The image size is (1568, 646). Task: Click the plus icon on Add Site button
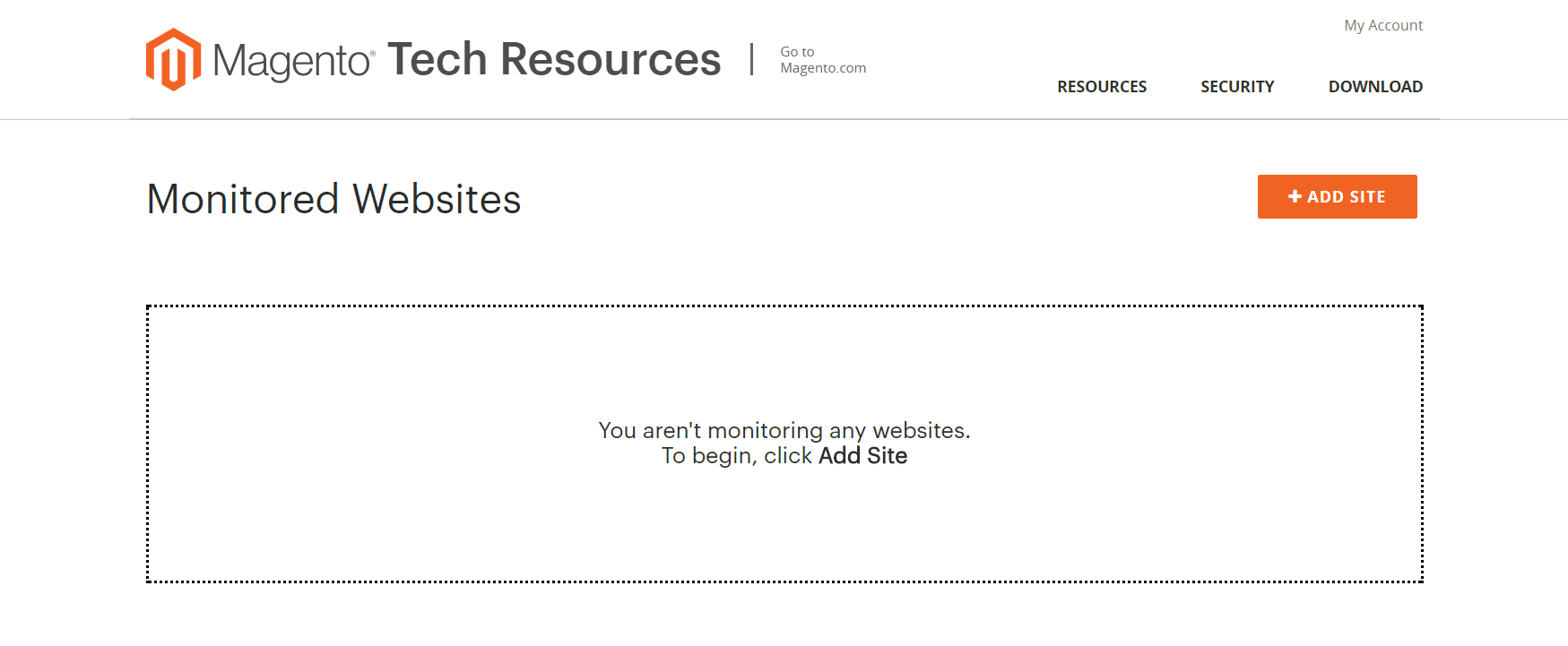click(x=1295, y=196)
